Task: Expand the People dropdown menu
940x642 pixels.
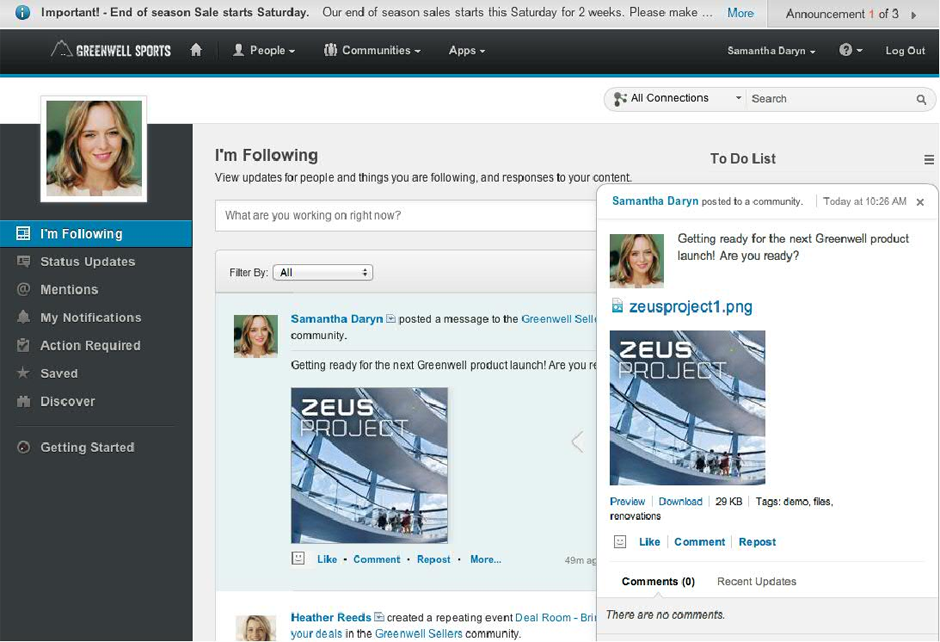Action: coord(264,50)
